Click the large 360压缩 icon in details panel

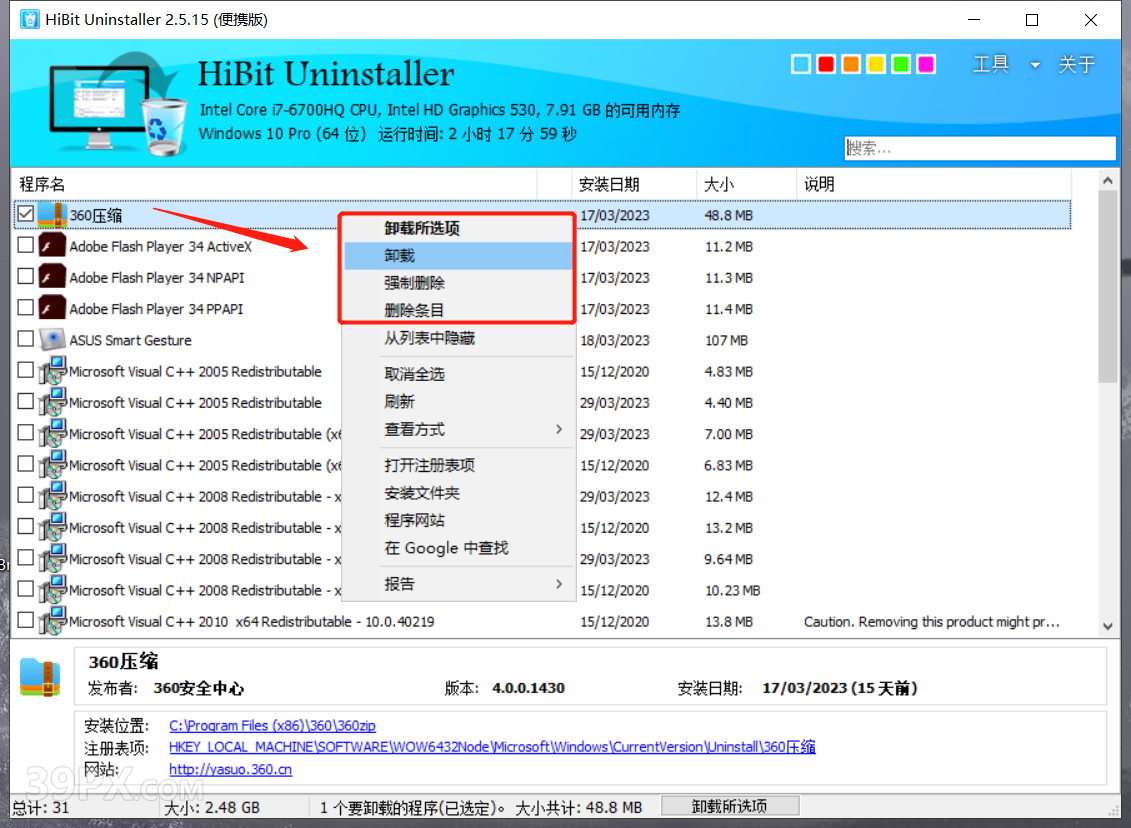(40, 678)
